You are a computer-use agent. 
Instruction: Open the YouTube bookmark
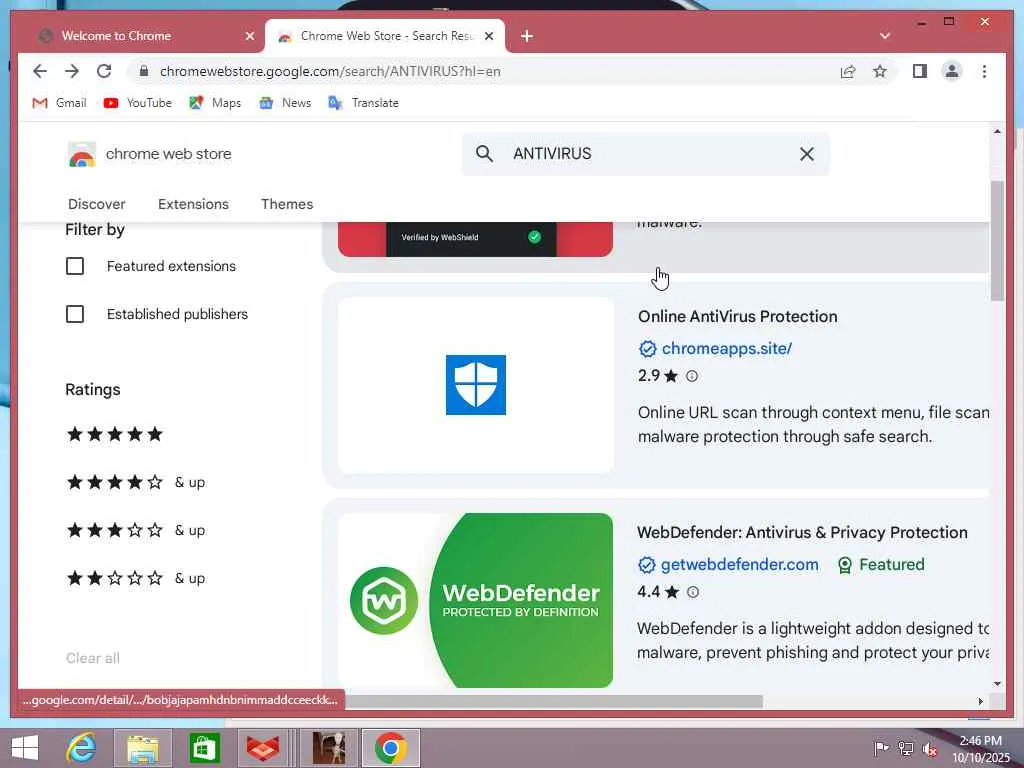[x=137, y=103]
